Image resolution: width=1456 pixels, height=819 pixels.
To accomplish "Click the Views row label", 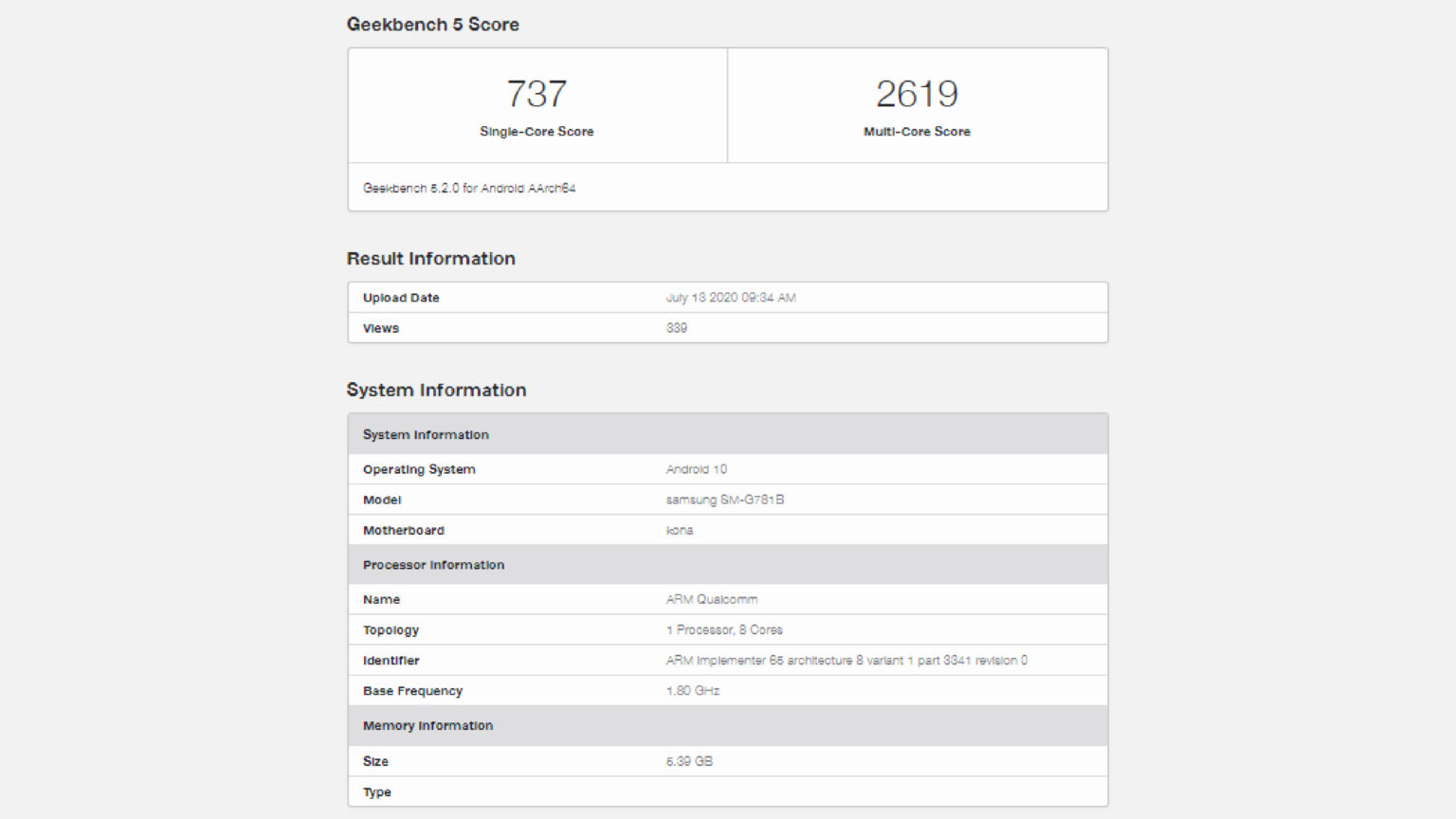I will [x=381, y=328].
